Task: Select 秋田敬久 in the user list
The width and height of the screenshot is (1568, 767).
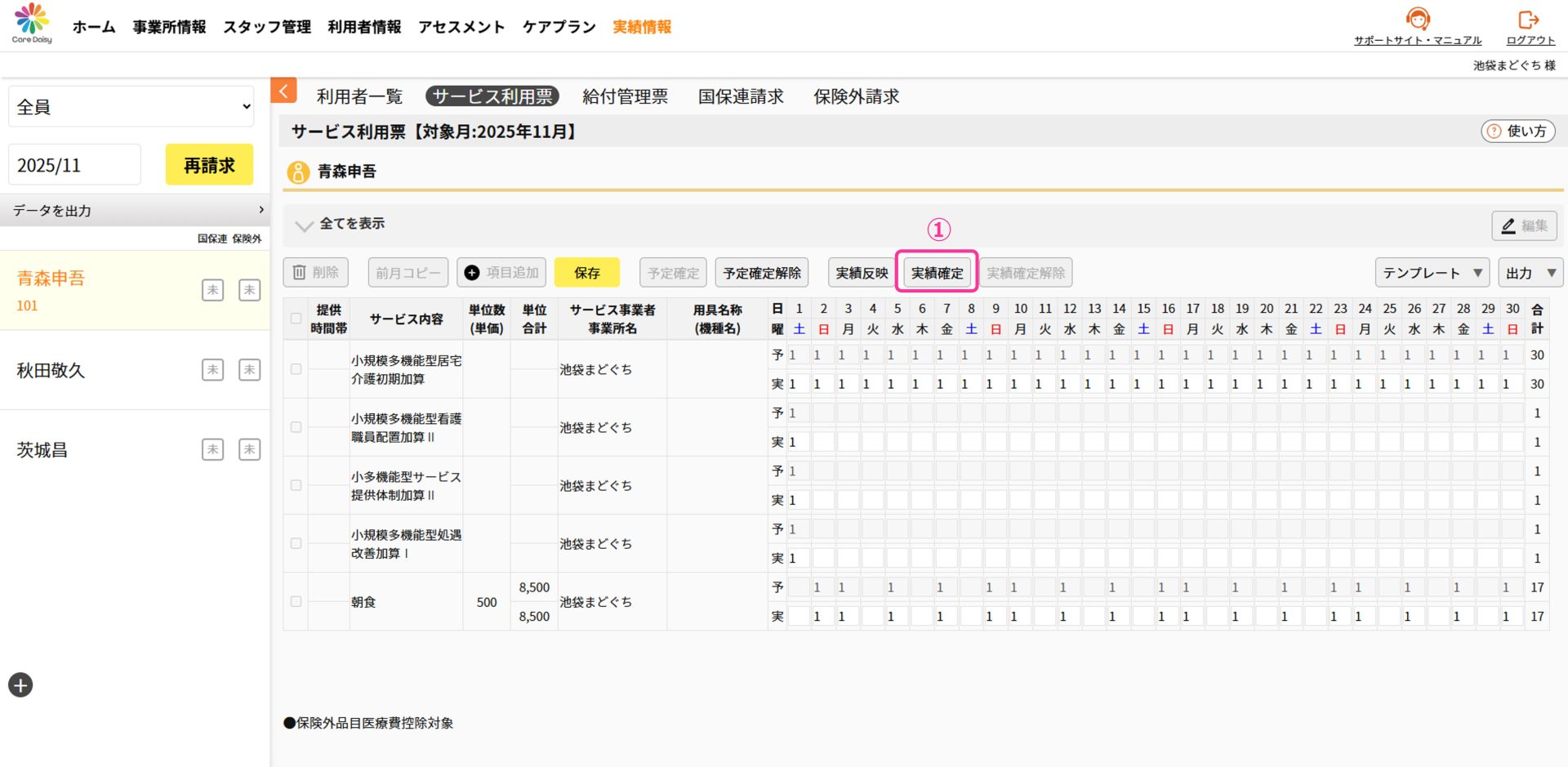Action: click(x=51, y=370)
